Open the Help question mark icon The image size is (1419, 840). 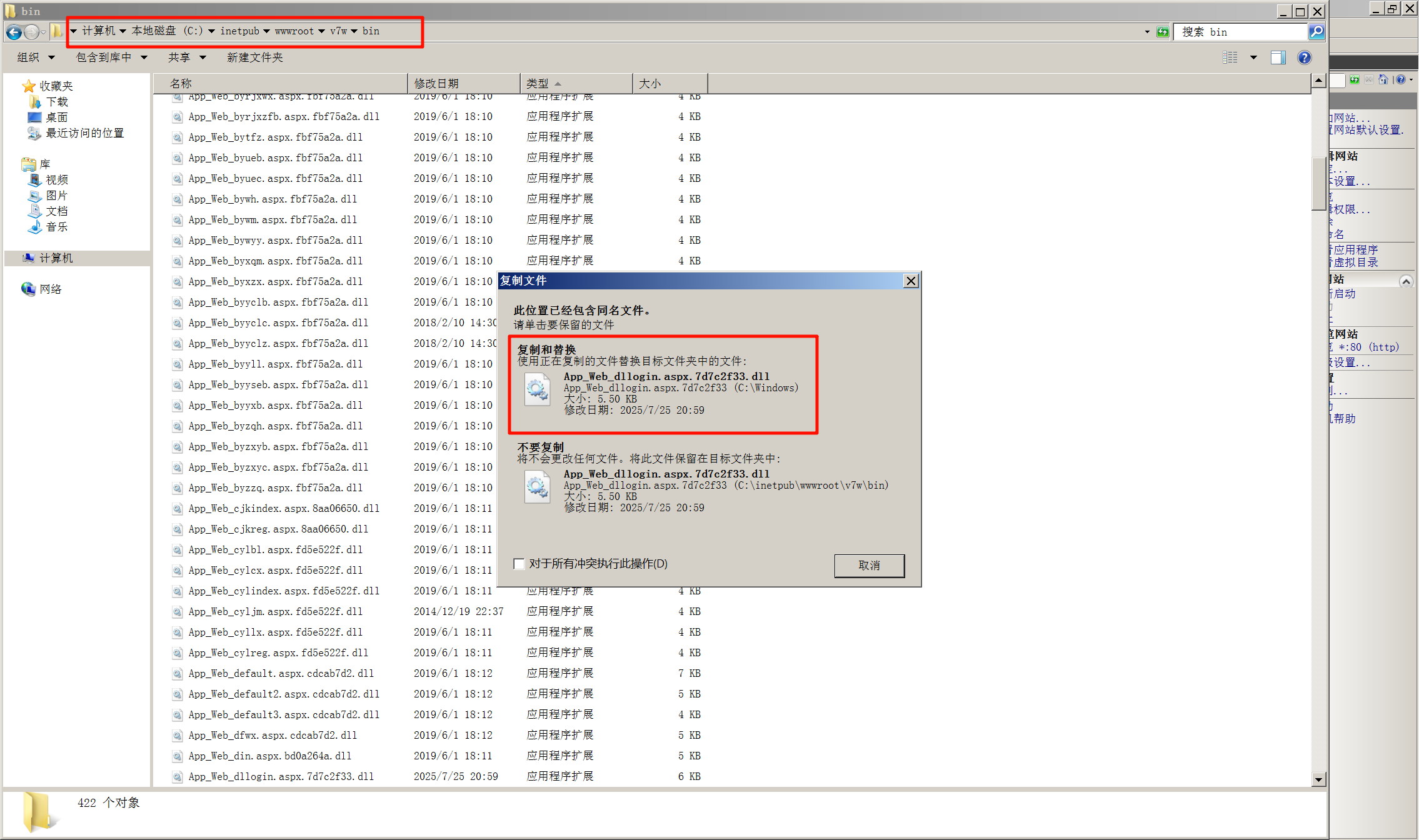point(1304,57)
